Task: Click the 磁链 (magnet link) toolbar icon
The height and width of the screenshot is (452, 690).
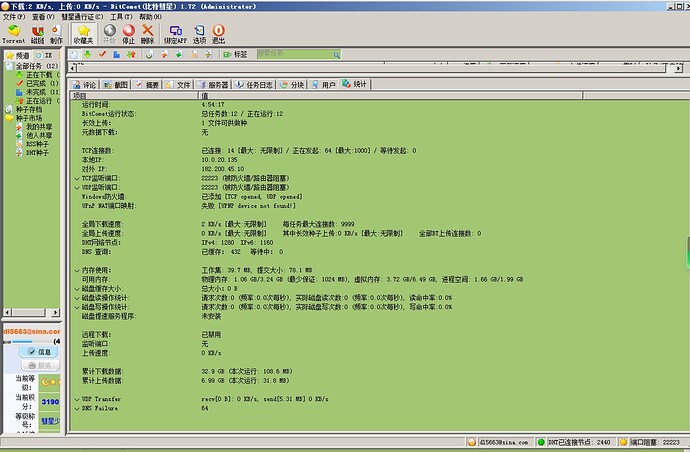Action: [x=37, y=34]
